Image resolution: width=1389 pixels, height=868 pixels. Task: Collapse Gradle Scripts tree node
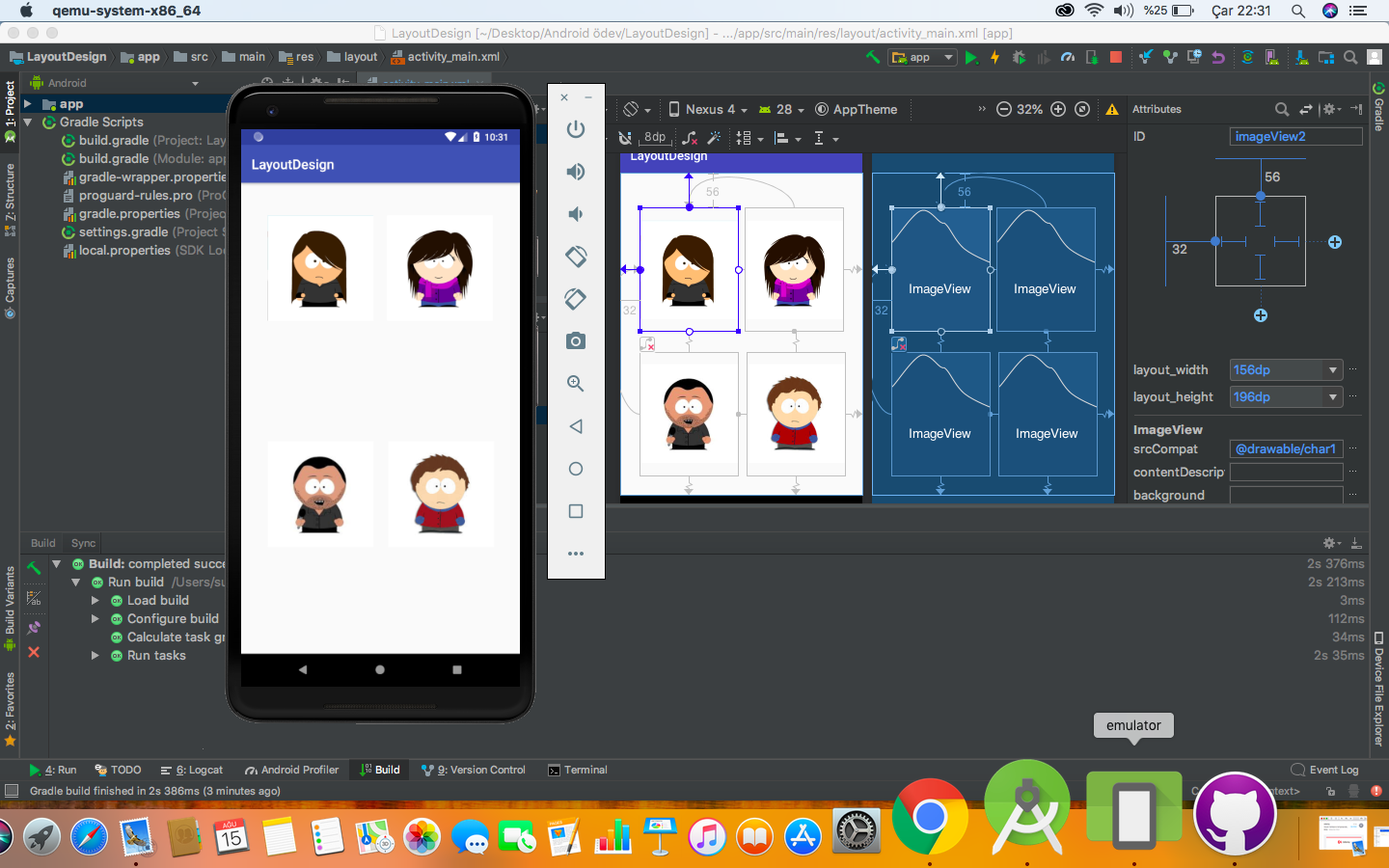point(28,122)
